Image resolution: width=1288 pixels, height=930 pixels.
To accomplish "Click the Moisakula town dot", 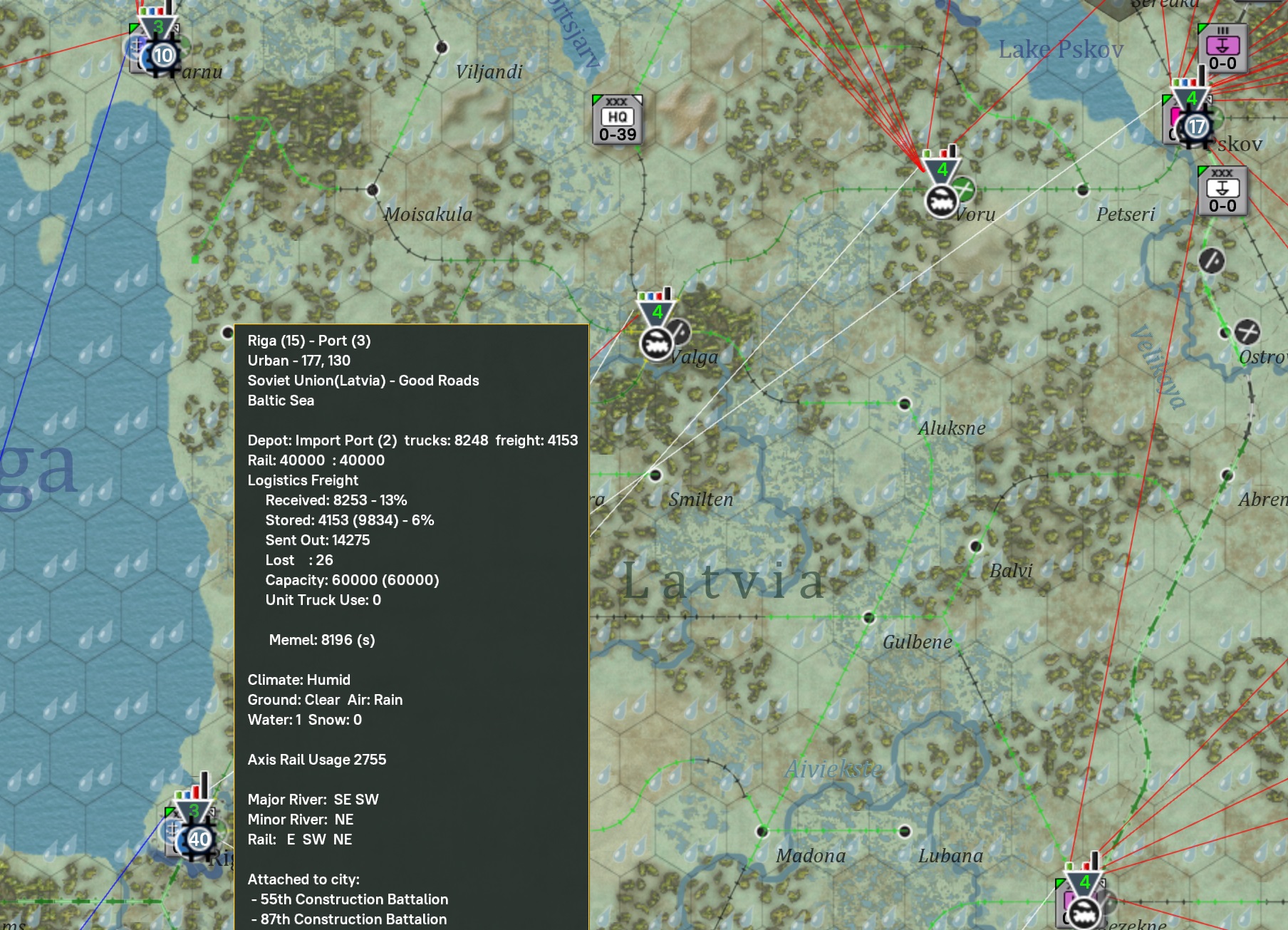I will point(372,190).
